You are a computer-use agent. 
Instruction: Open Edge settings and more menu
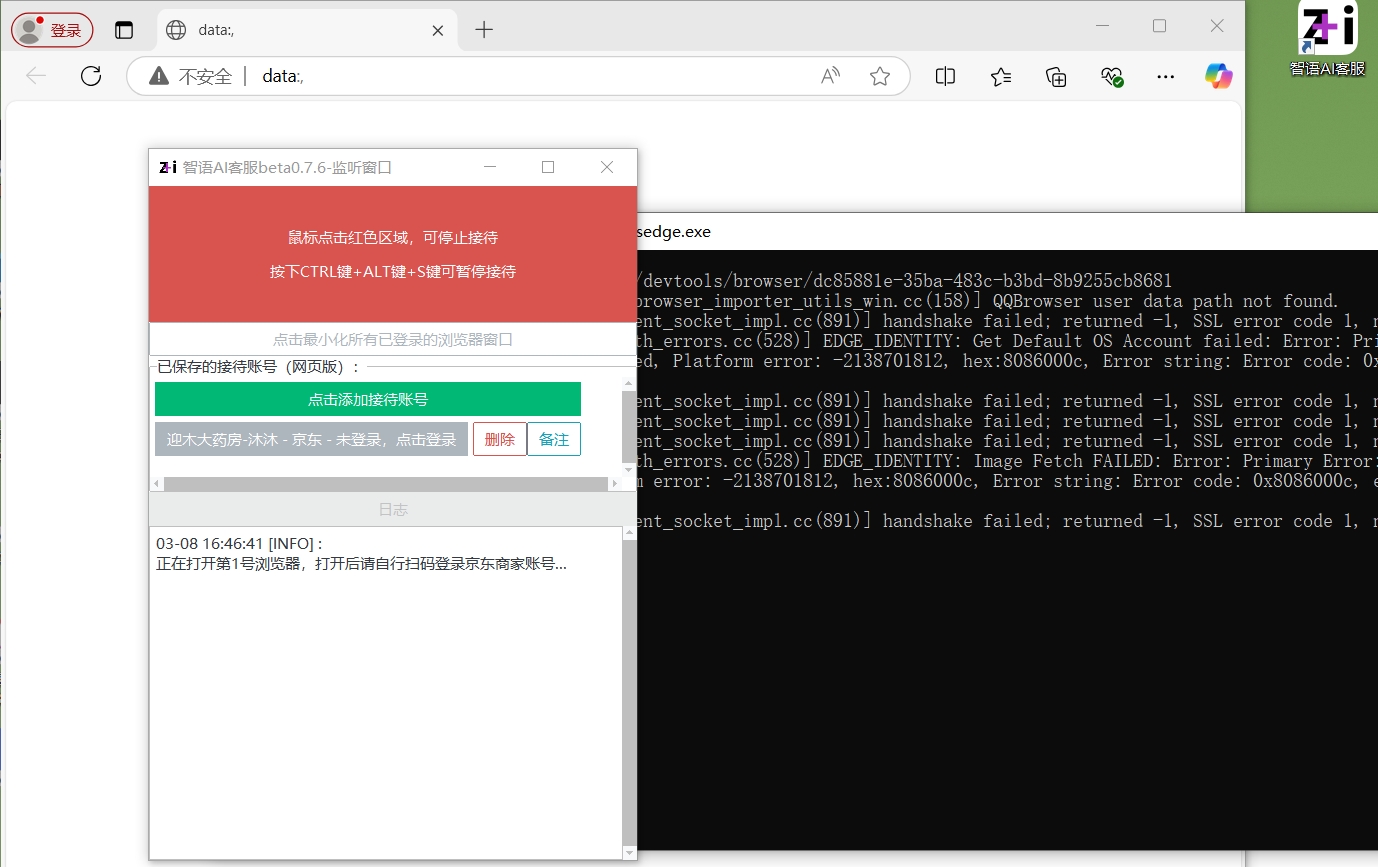pos(1165,76)
